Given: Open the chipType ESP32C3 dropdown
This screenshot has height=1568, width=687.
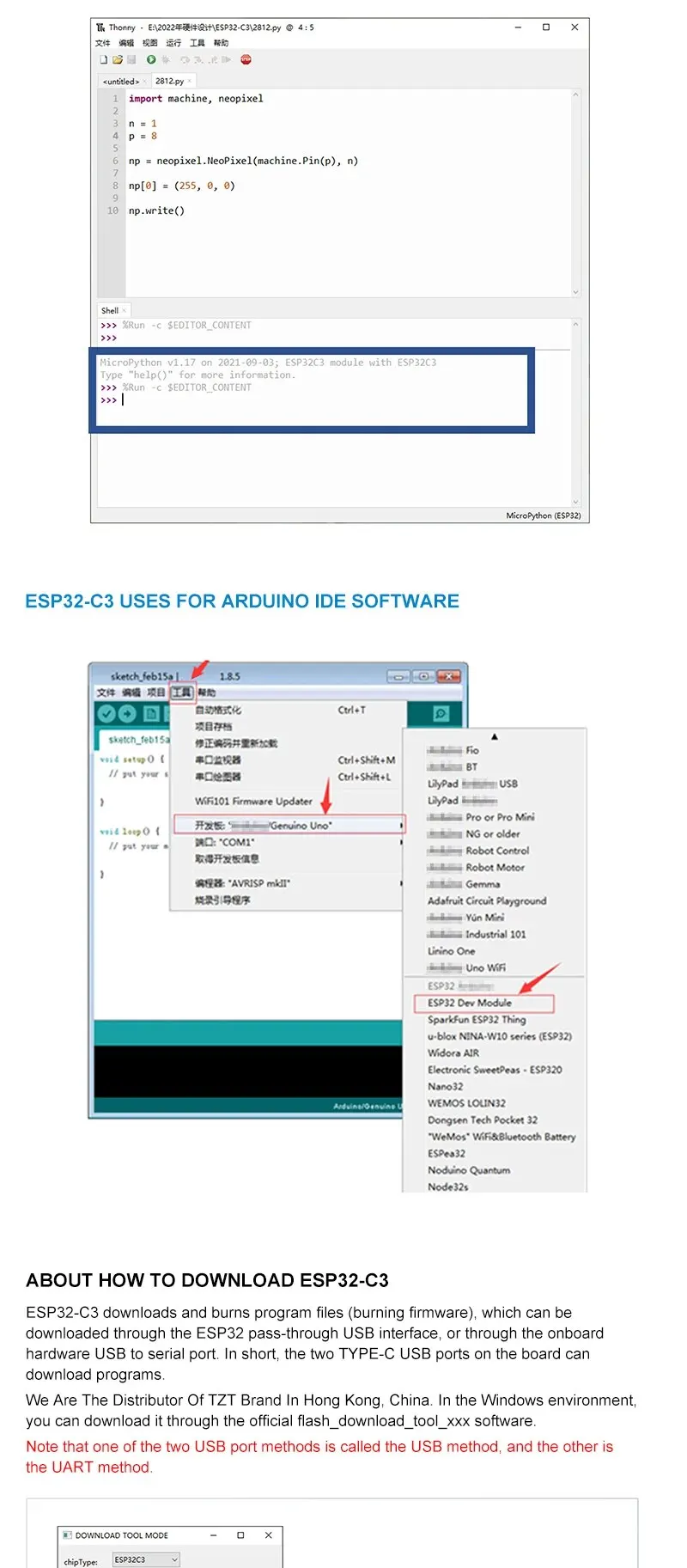Looking at the screenshot, I should (146, 1559).
